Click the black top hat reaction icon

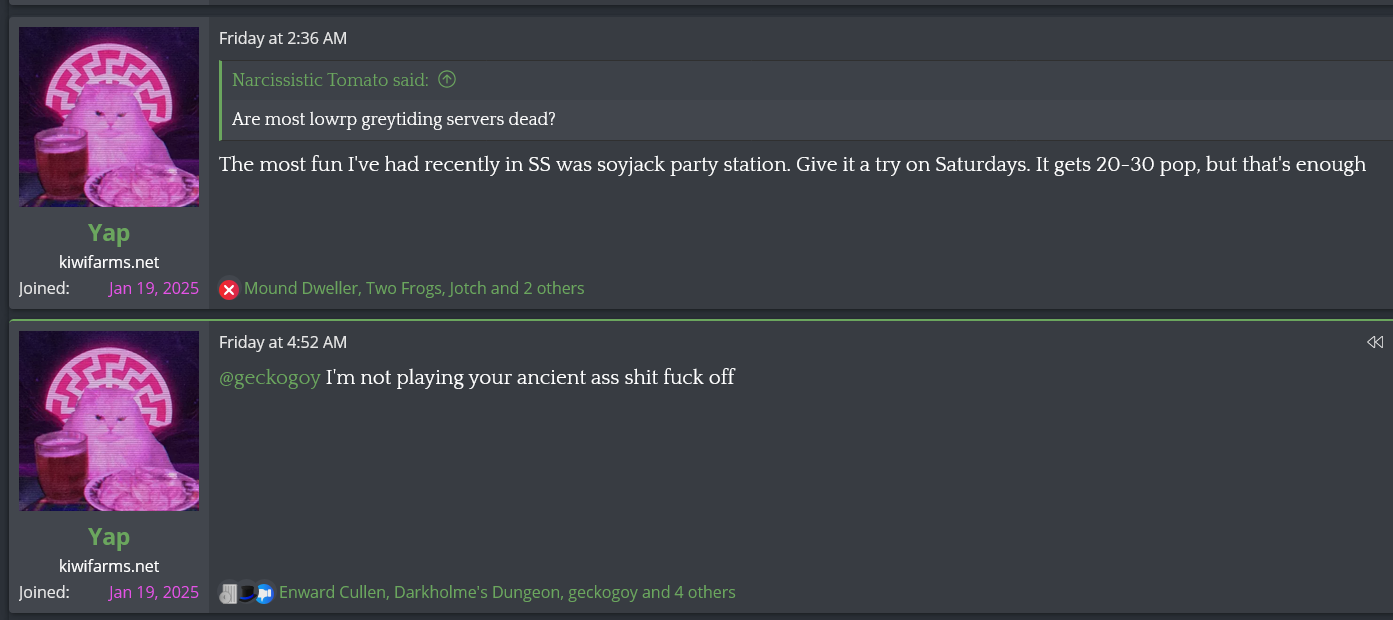click(246, 593)
